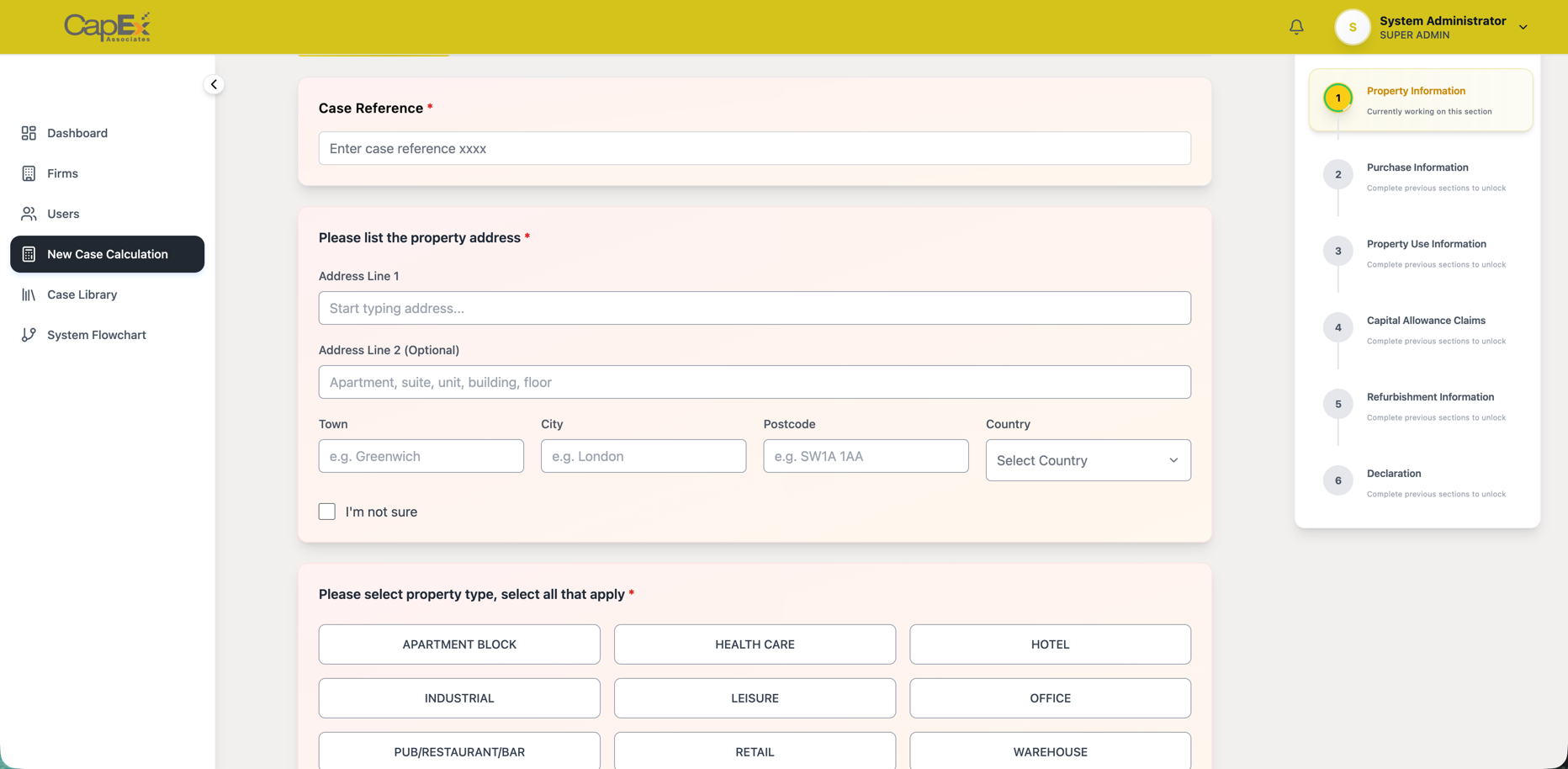Click the CapEx Associates logo
Viewport: 1568px width, 769px height.
coord(107,26)
